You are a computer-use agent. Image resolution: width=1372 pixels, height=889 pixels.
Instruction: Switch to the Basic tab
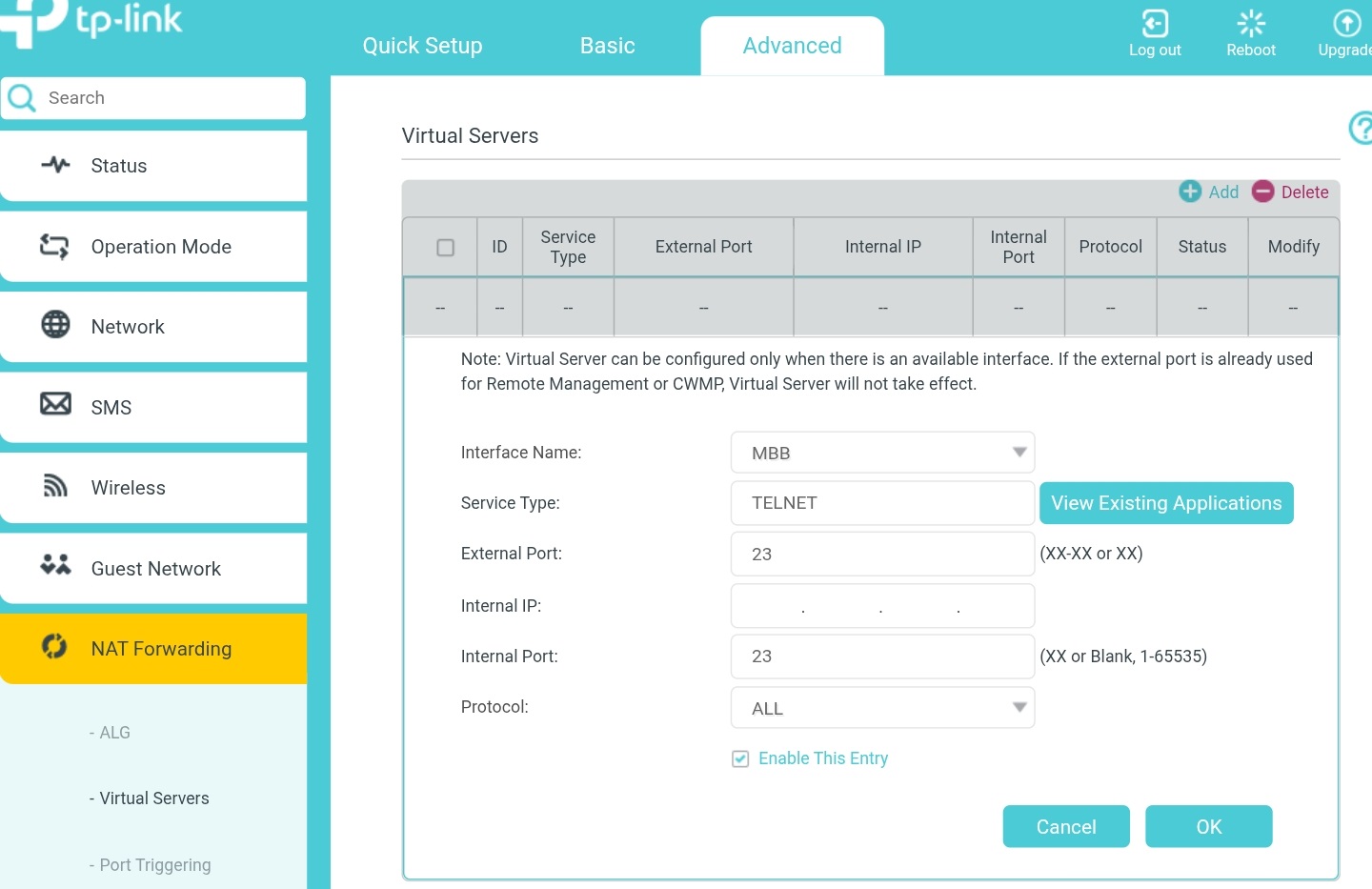click(x=607, y=45)
